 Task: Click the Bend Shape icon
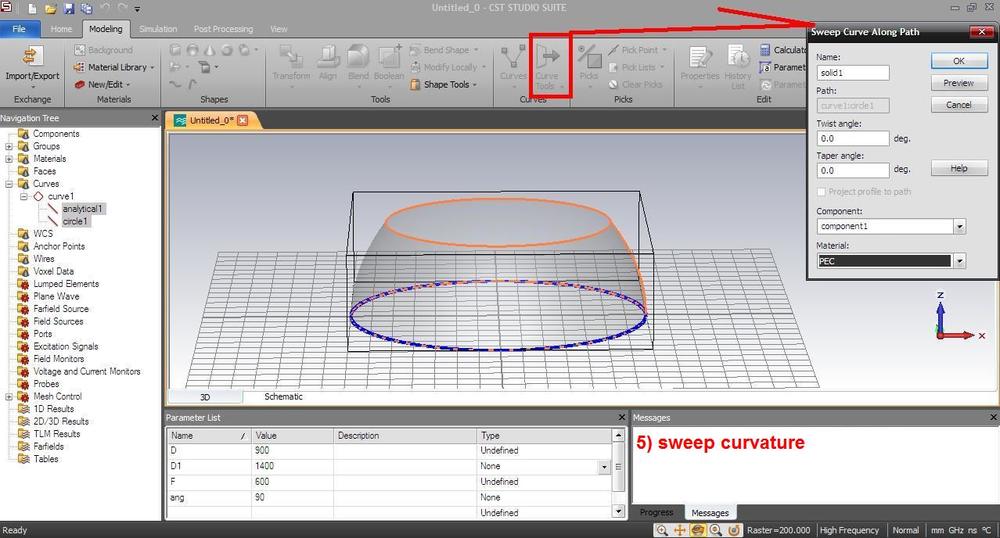pyautogui.click(x=415, y=50)
